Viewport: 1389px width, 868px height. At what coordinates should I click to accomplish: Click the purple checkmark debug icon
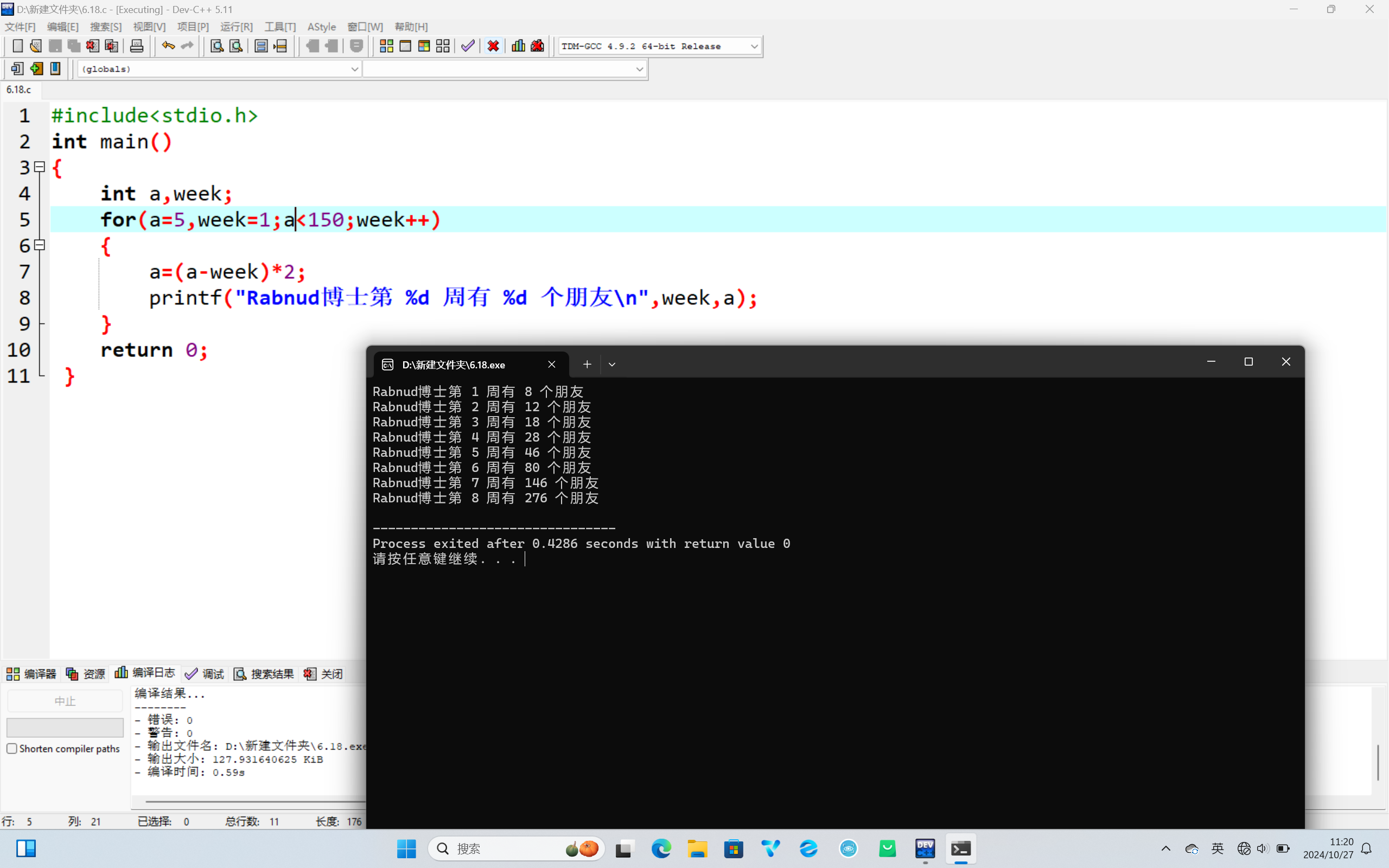tap(468, 46)
